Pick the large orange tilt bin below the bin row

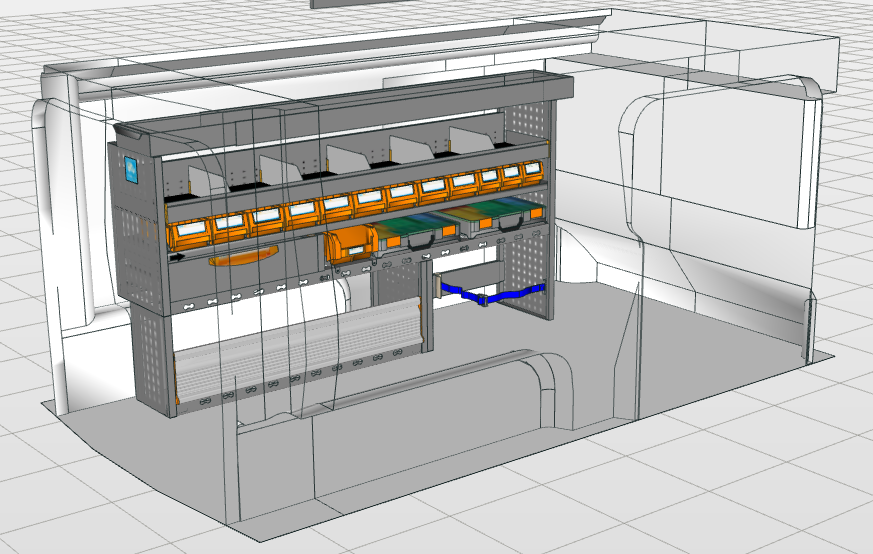[350, 243]
